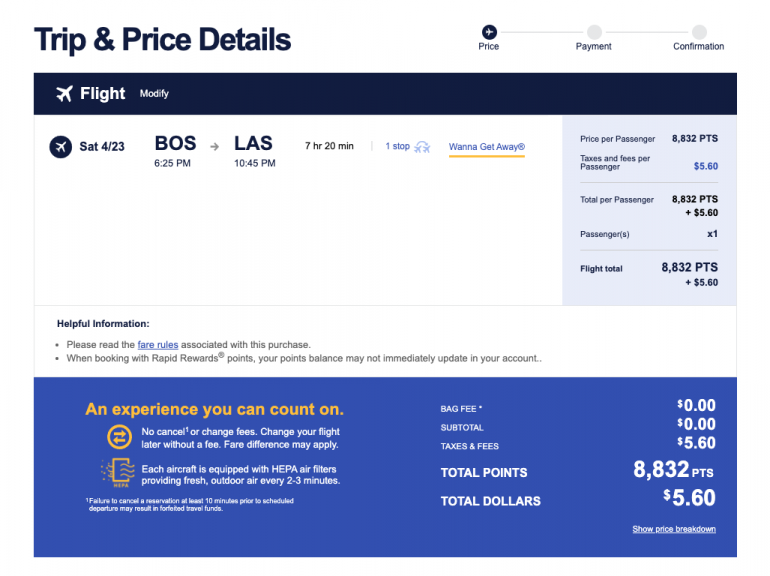Click the Trip & Price Details heading
Image resolution: width=770 pixels, height=576 pixels.
pyautogui.click(x=163, y=40)
